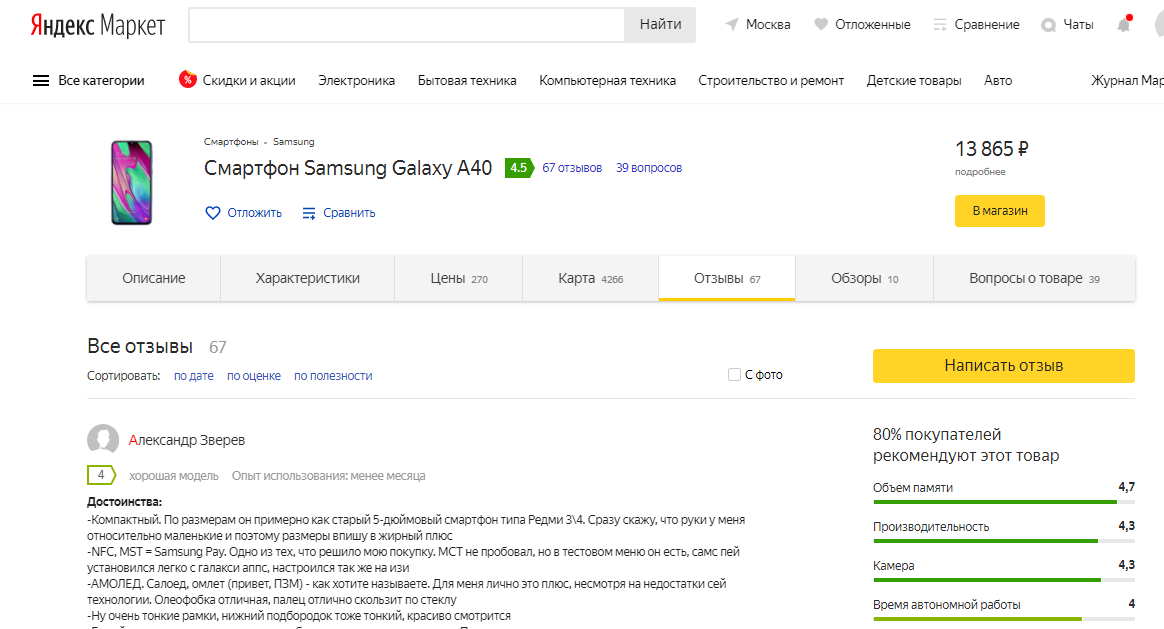Enable the С фото checkbox
The height and width of the screenshot is (629, 1164).
(x=735, y=375)
